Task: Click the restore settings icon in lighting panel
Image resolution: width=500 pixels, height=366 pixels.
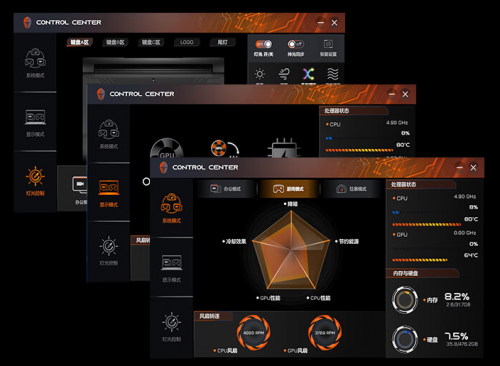Action: click(x=328, y=44)
